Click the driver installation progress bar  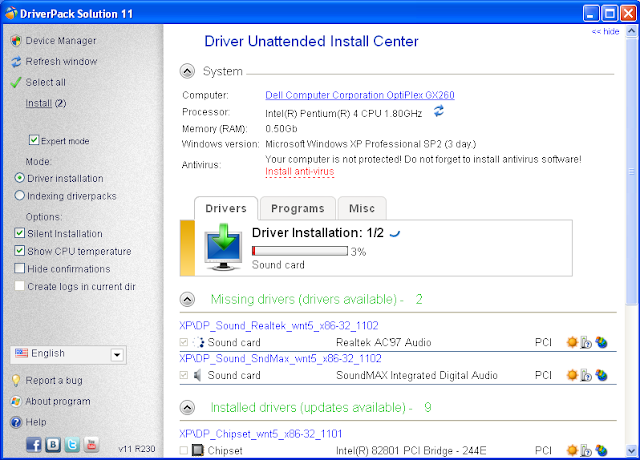300,251
